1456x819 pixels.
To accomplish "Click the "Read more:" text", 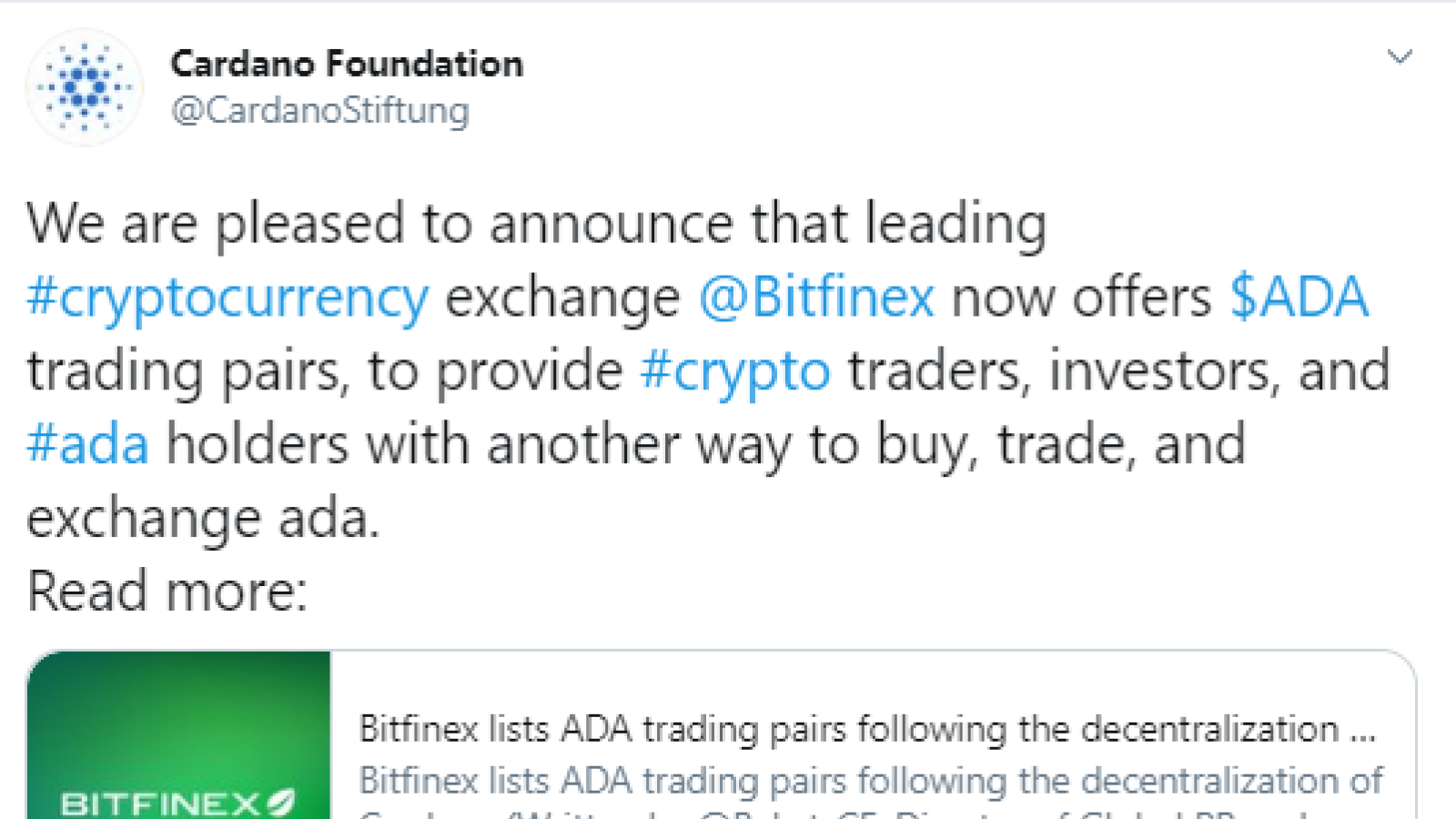I will 167,591.
